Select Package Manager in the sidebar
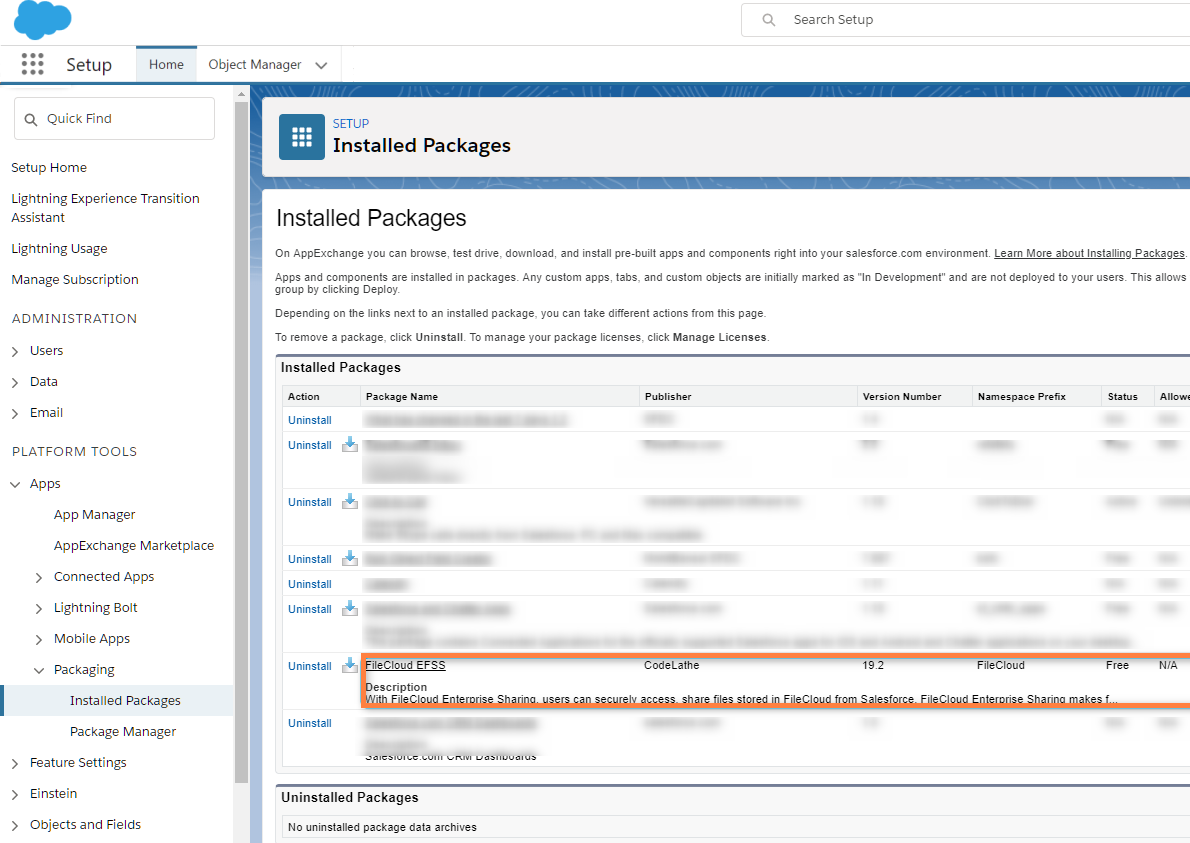Screen dimensions: 1190x843 click(x=123, y=732)
